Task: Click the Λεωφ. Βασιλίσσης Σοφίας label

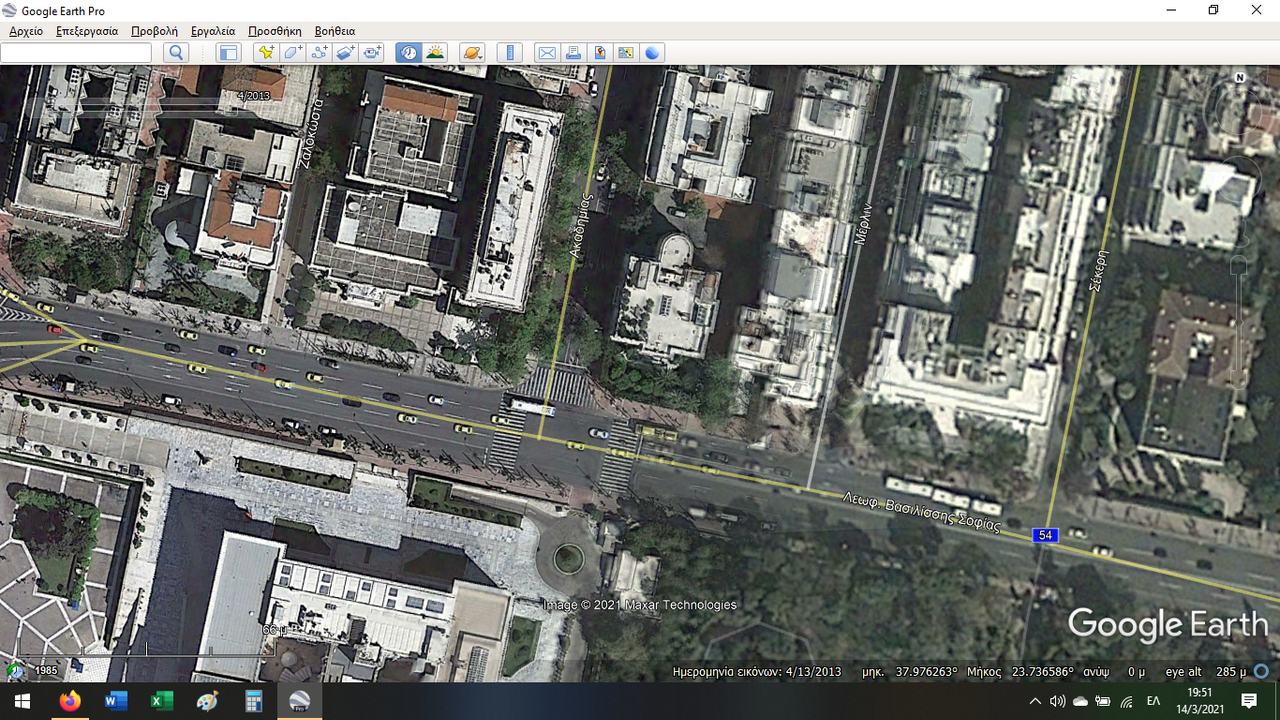Action: pyautogui.click(x=921, y=511)
